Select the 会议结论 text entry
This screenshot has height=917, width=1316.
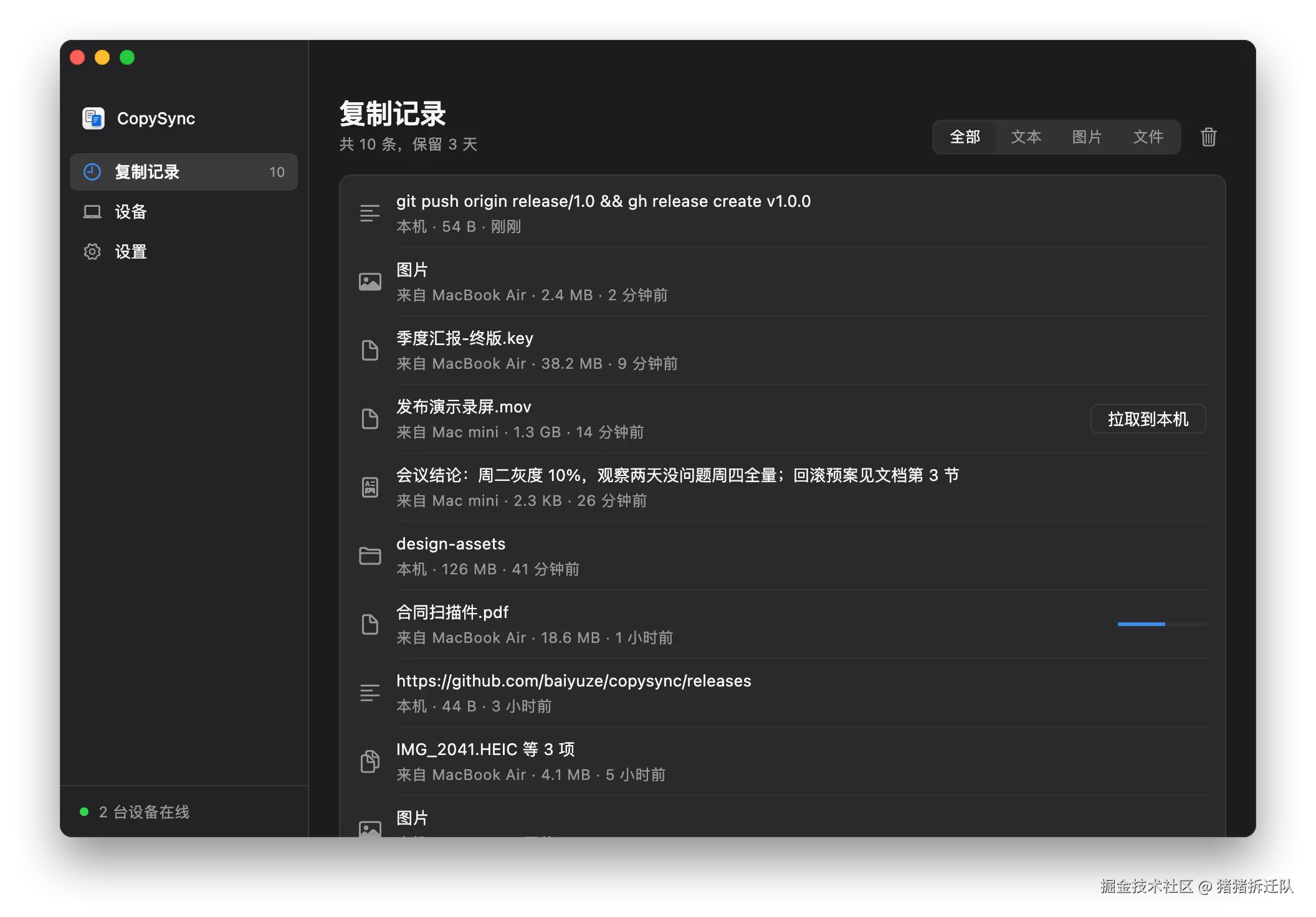coord(677,475)
